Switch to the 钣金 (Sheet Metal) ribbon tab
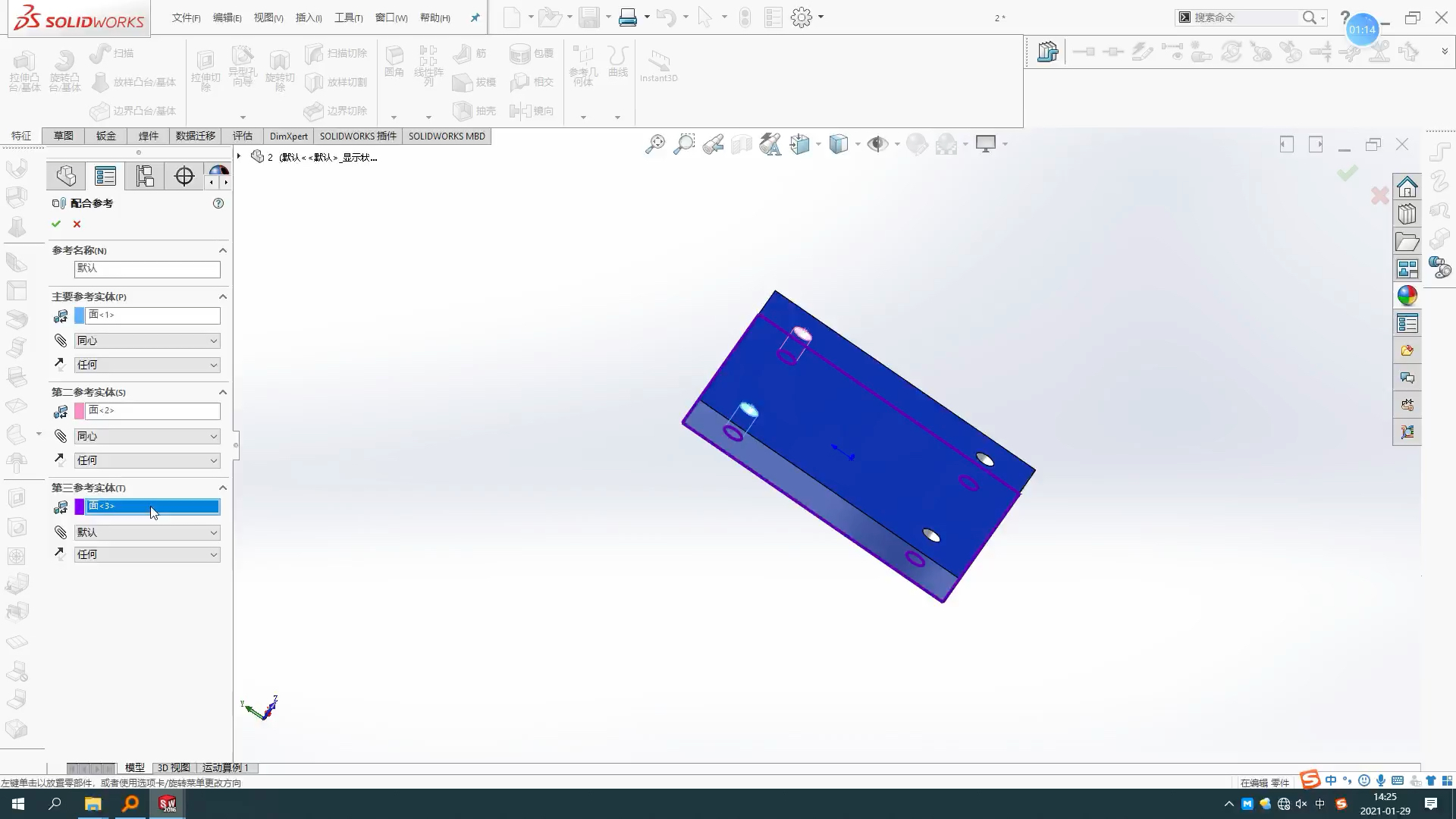The height and width of the screenshot is (819, 1456). pos(105,136)
